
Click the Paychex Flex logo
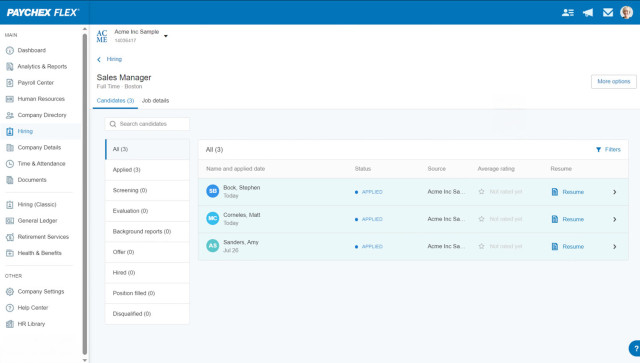[42, 13]
